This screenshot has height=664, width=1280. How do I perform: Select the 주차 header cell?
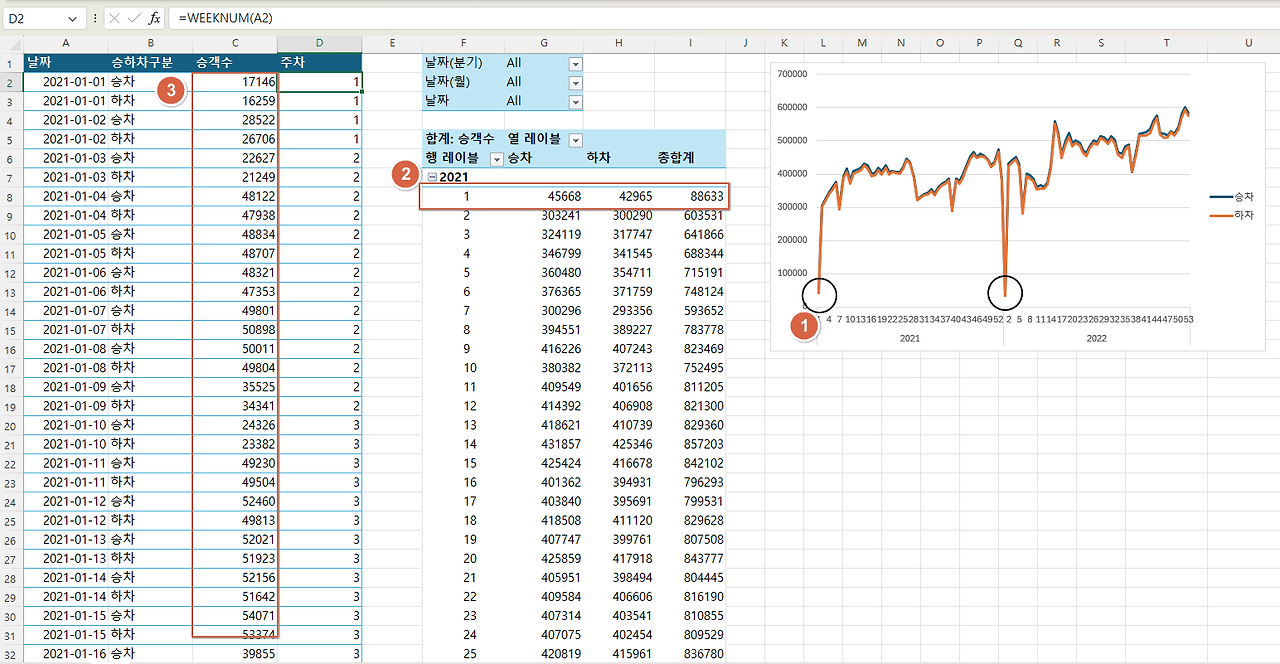[319, 62]
